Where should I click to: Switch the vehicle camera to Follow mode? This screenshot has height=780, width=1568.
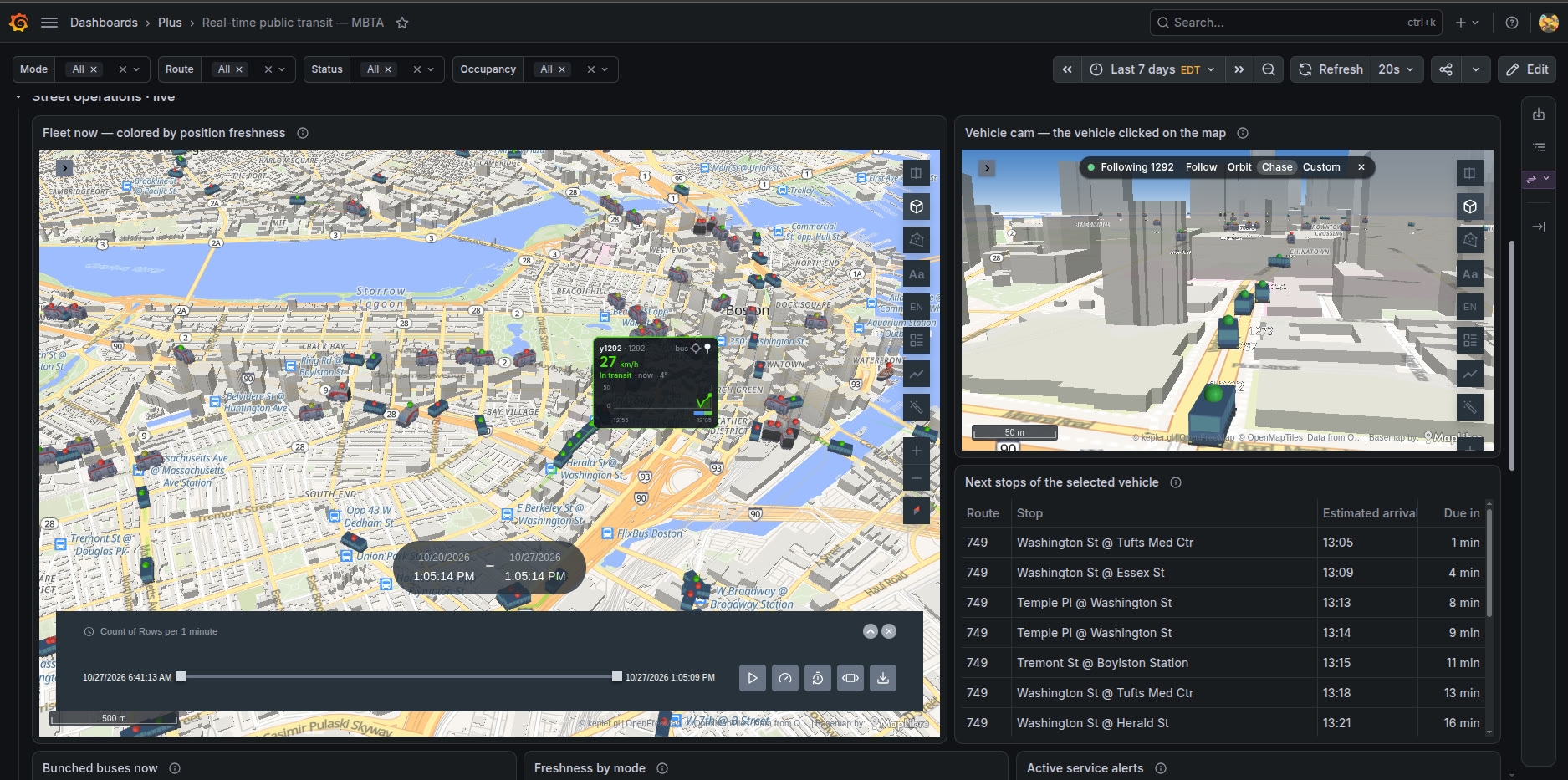point(1201,167)
